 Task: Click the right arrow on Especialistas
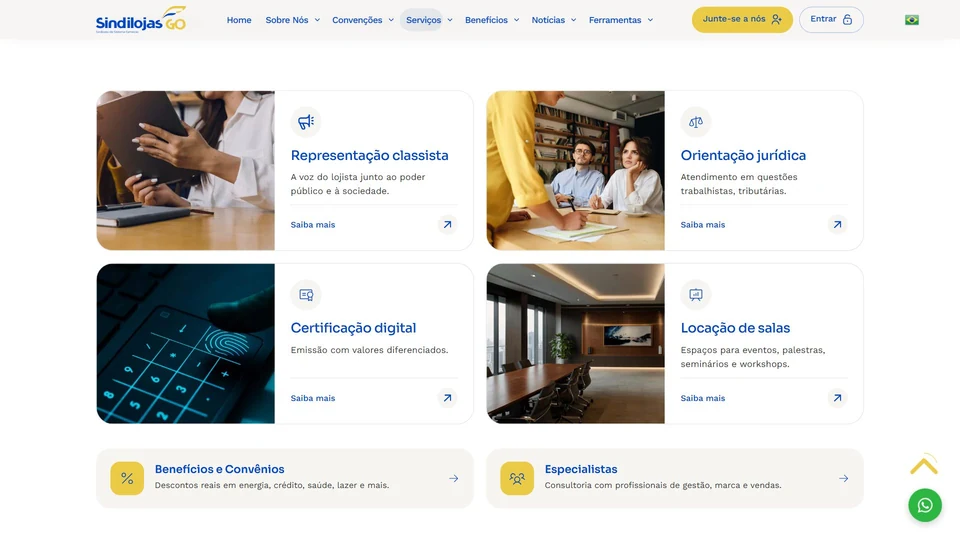(x=844, y=478)
